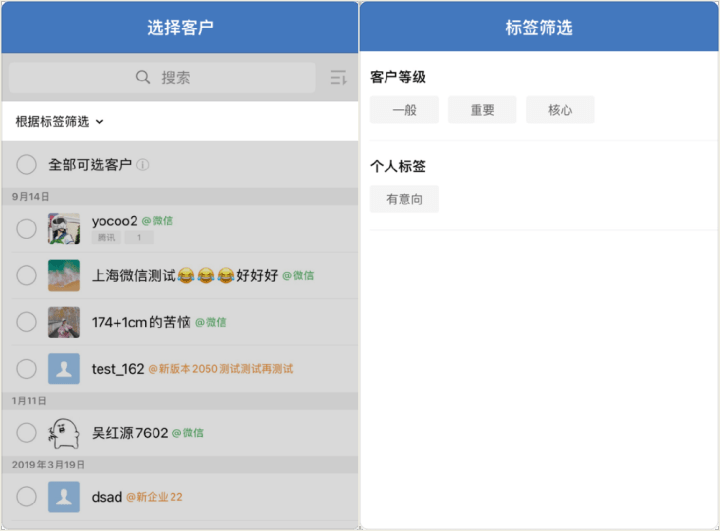Image resolution: width=720 pixels, height=531 pixels.
Task: Select the 全部可选客户 radio button
Action: pyautogui.click(x=27, y=165)
